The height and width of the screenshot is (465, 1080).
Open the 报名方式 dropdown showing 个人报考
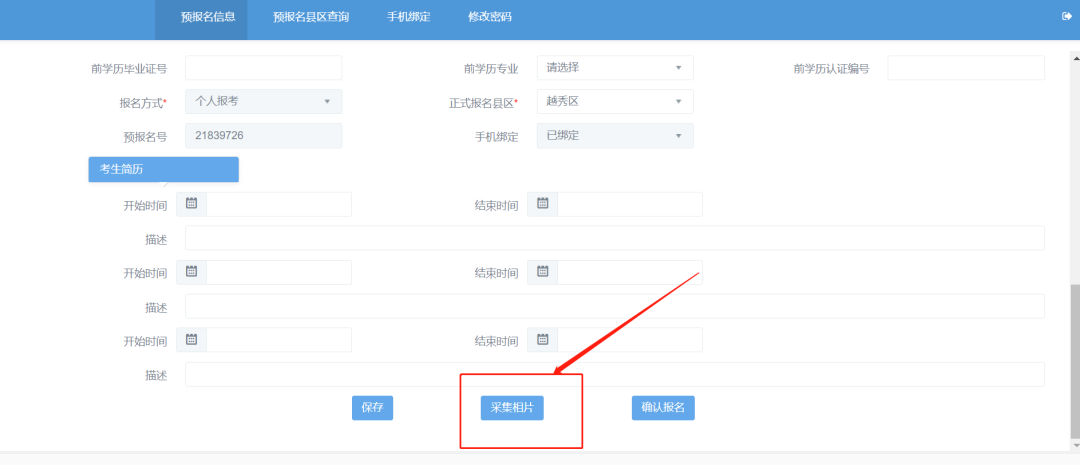coord(264,102)
